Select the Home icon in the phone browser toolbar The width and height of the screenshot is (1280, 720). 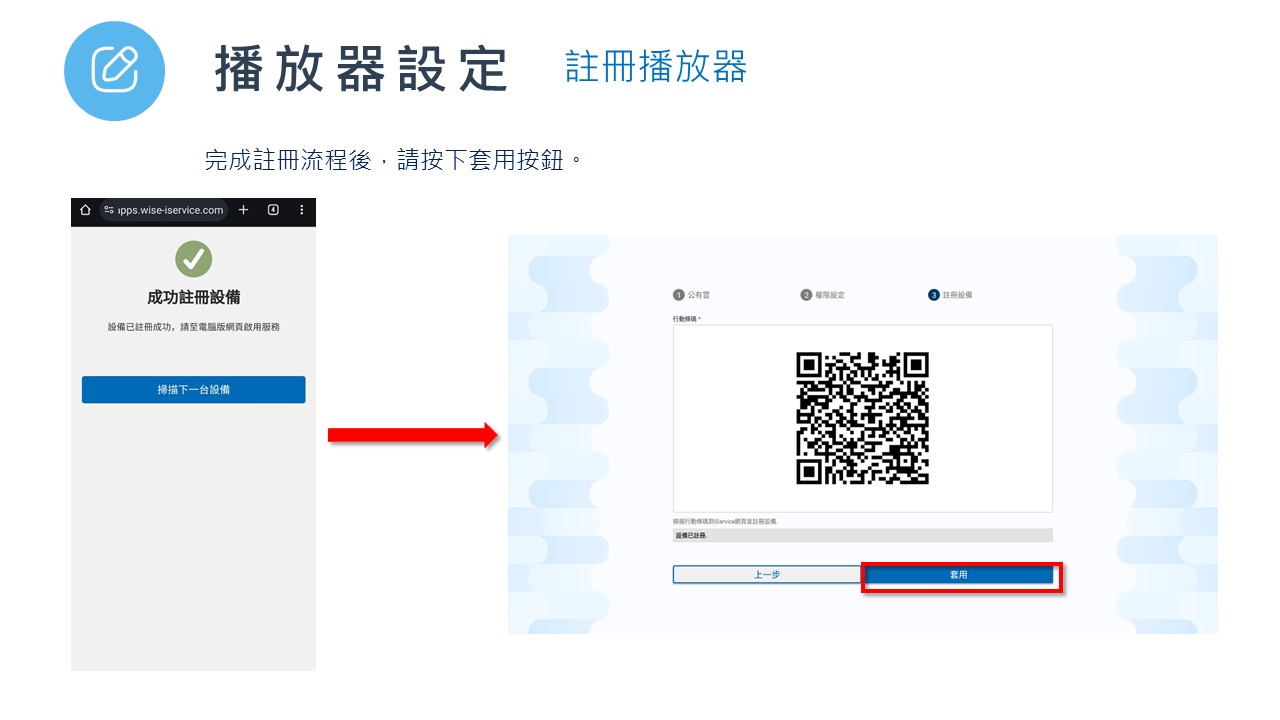tap(85, 212)
